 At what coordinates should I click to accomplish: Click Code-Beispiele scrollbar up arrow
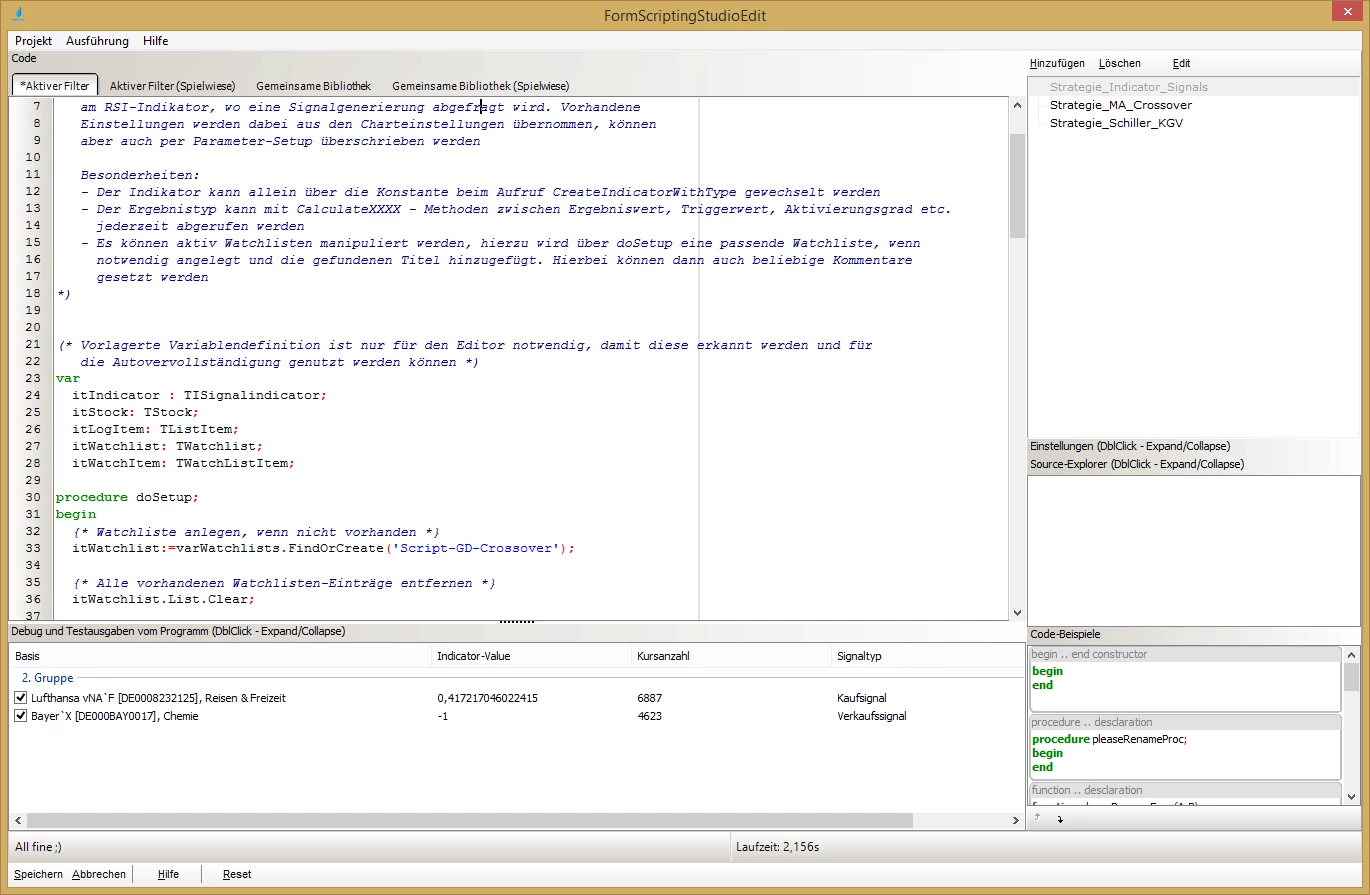pyautogui.click(x=1352, y=654)
